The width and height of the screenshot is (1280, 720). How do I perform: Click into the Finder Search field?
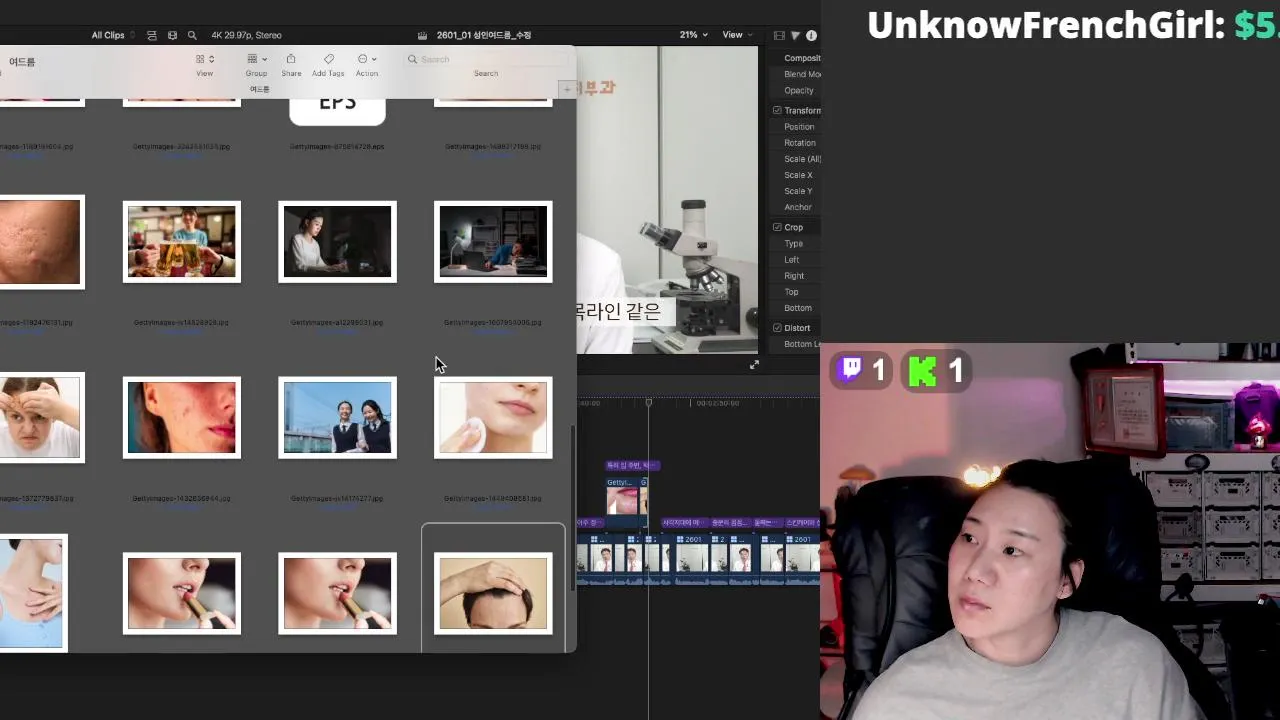click(486, 60)
